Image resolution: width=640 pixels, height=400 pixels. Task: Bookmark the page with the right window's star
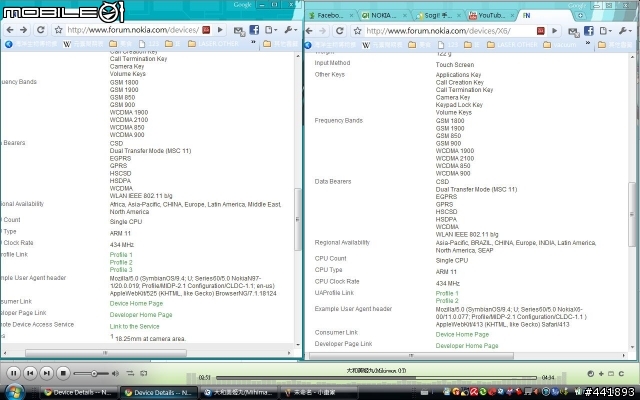click(358, 31)
